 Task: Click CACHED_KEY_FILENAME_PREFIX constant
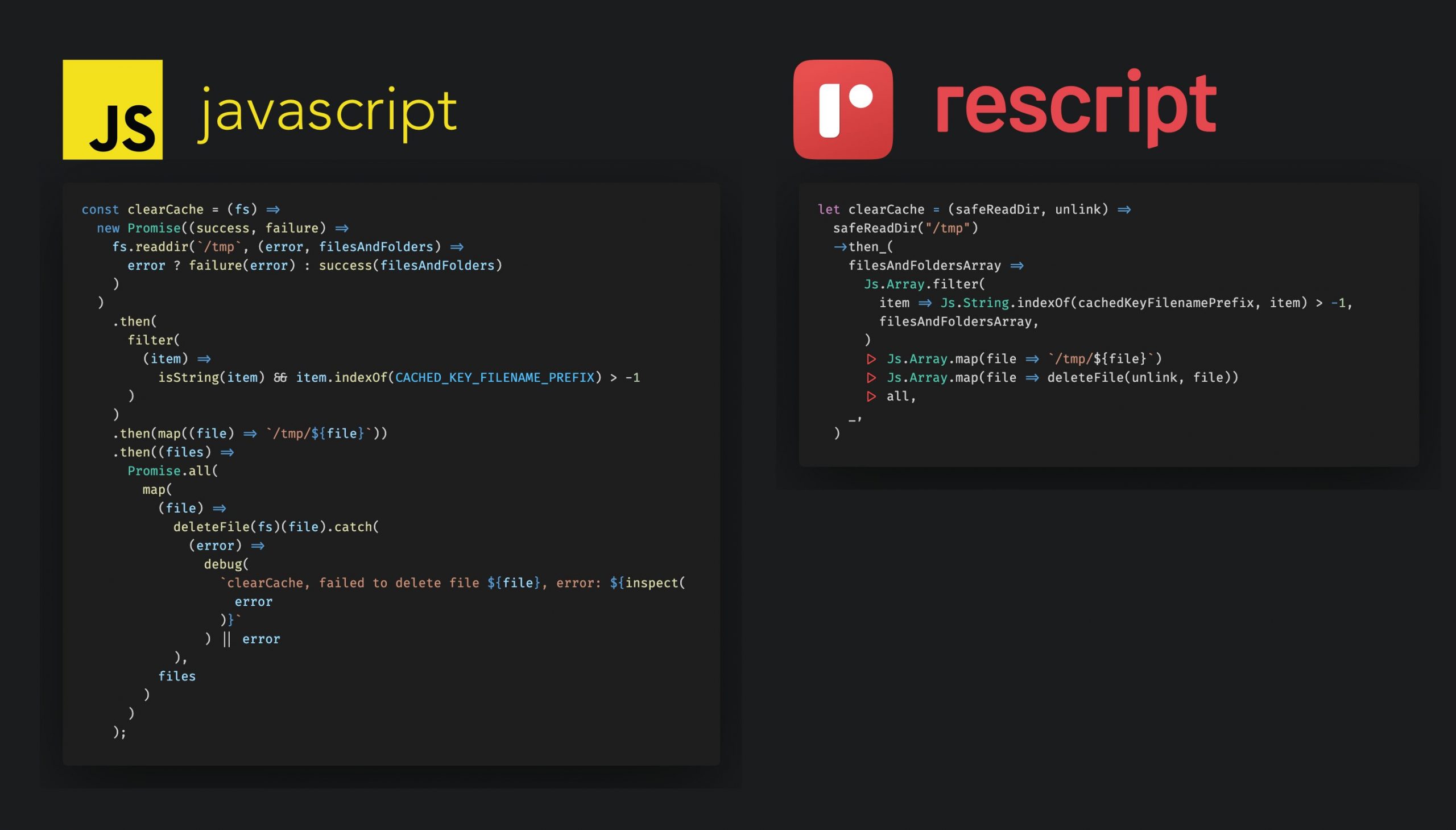[495, 377]
